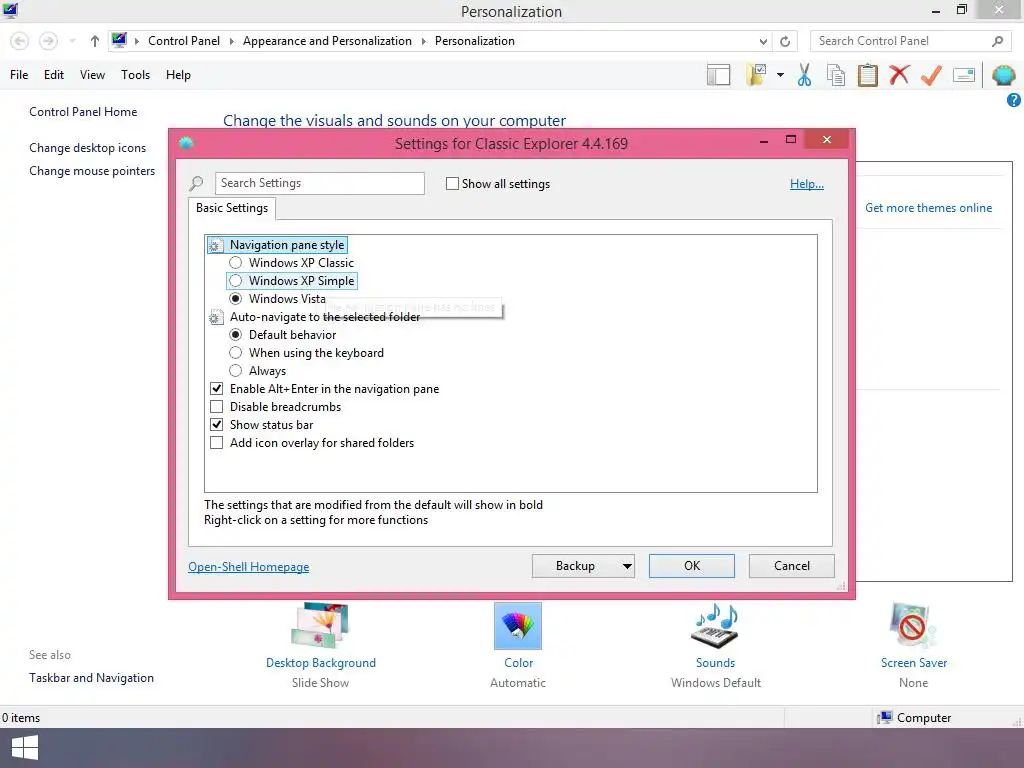
Task: Open Taskbar and Navigation link
Action: click(x=91, y=678)
